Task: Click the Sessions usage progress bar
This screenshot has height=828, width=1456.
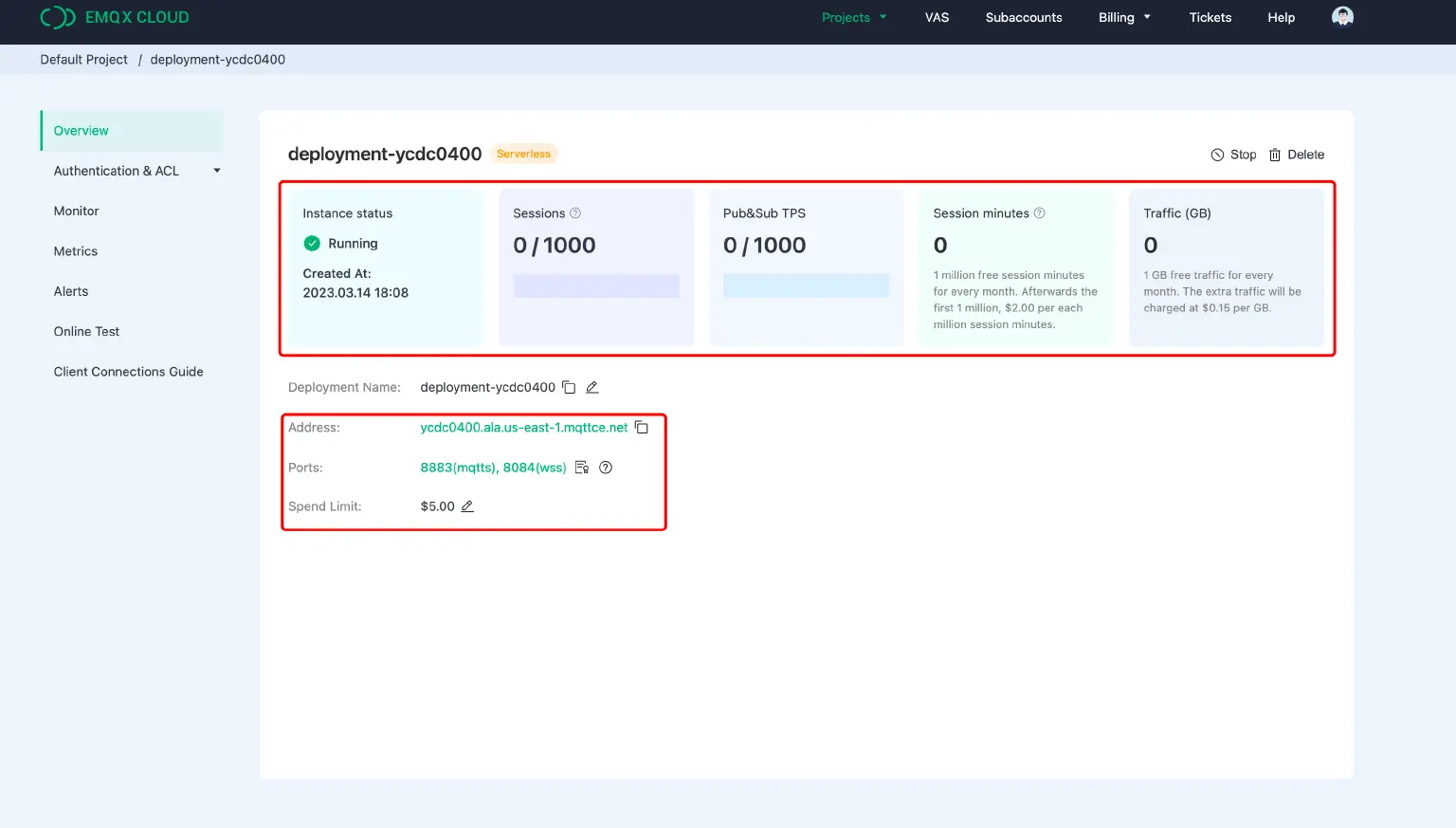Action: pos(595,285)
